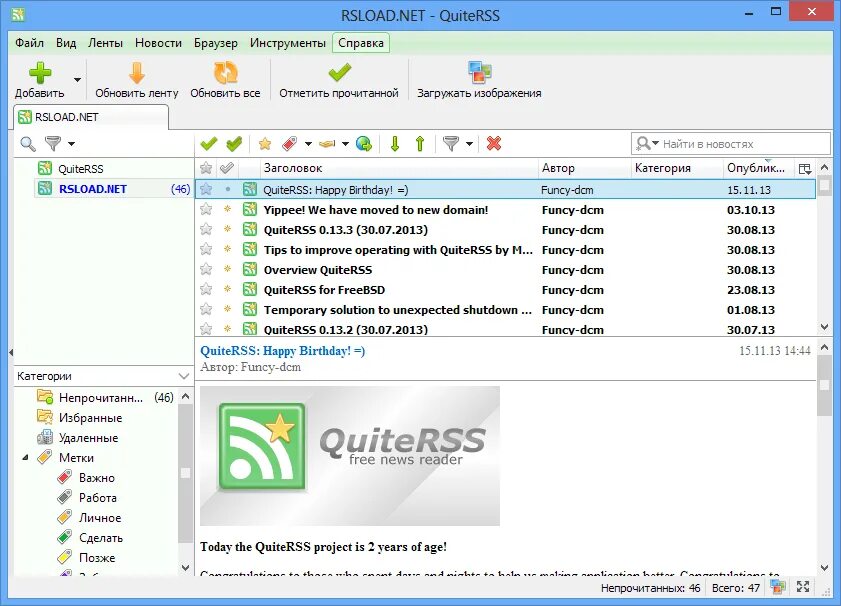841x606 pixels.
Task: Click Обновить все refresh icon
Action: (225, 73)
